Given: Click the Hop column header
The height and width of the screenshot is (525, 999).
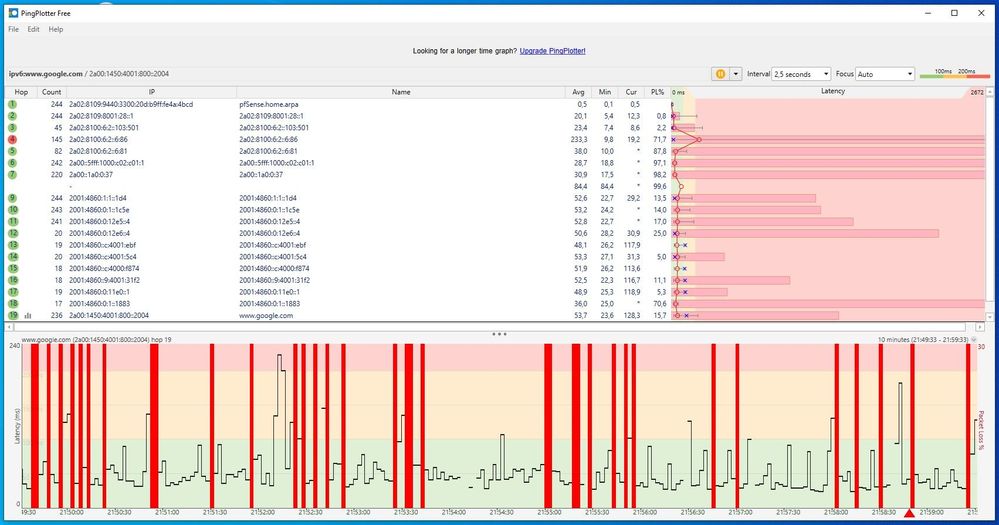Looking at the screenshot, I should (x=21, y=92).
